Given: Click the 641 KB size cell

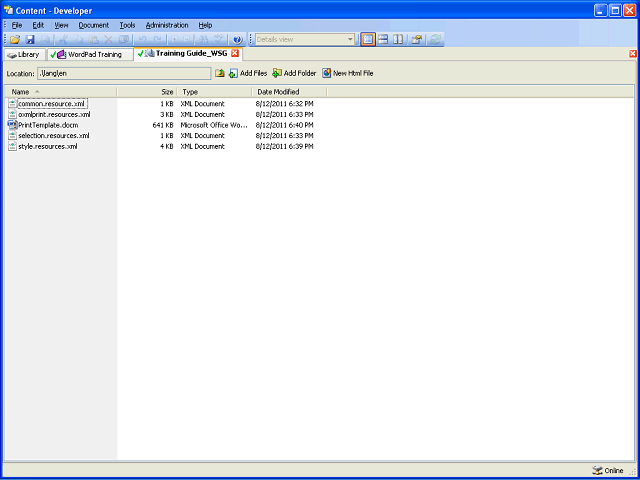Looking at the screenshot, I should [x=163, y=125].
